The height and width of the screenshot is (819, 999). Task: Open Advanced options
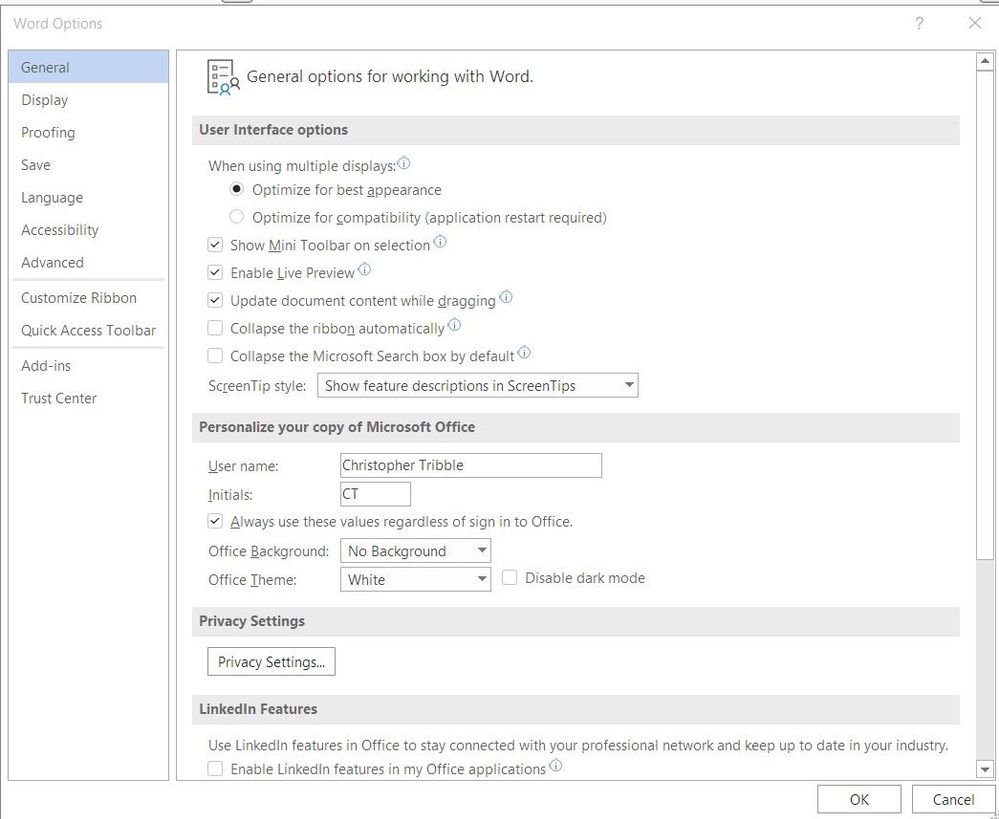[x=89, y=262]
